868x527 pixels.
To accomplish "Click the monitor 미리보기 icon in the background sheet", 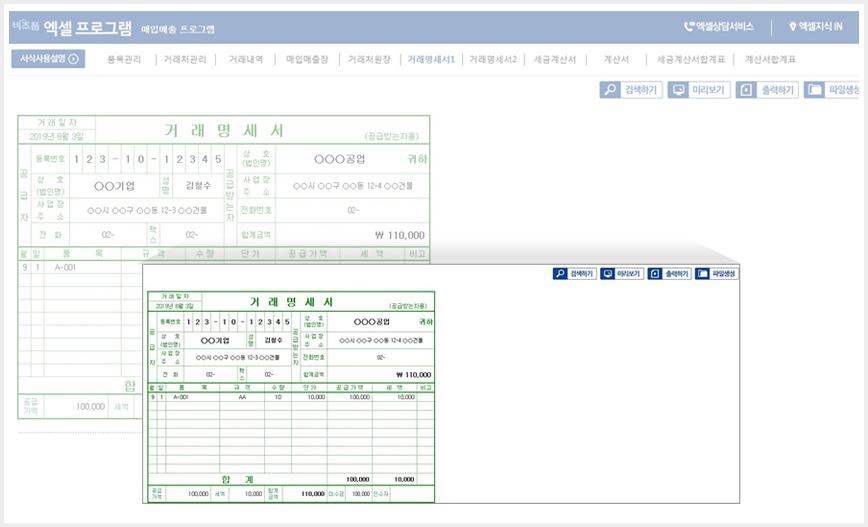I will 678,90.
